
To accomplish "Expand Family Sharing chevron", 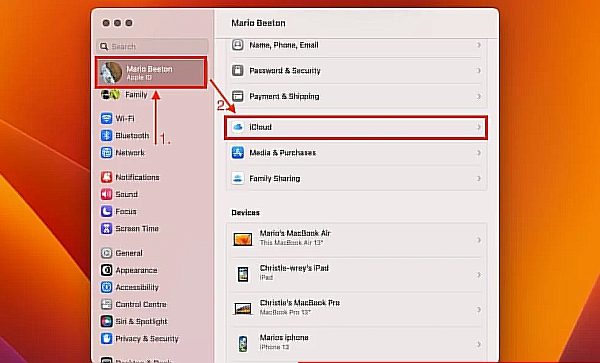I will click(x=479, y=178).
